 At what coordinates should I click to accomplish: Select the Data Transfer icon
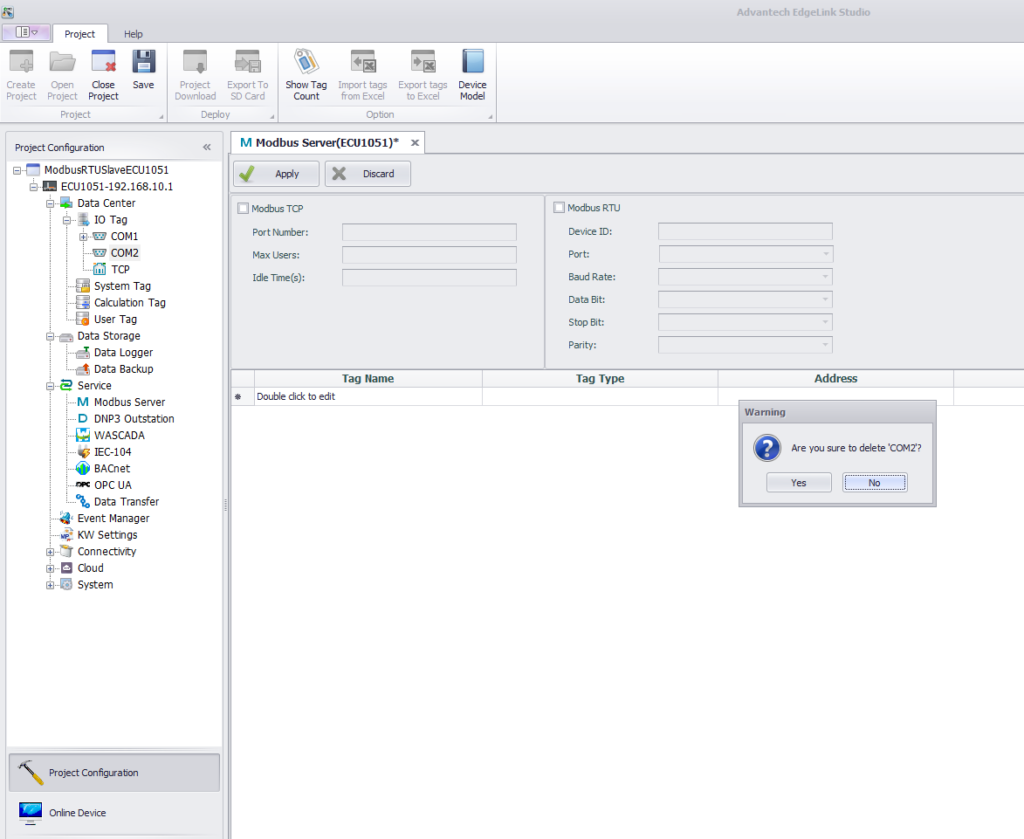[83, 501]
